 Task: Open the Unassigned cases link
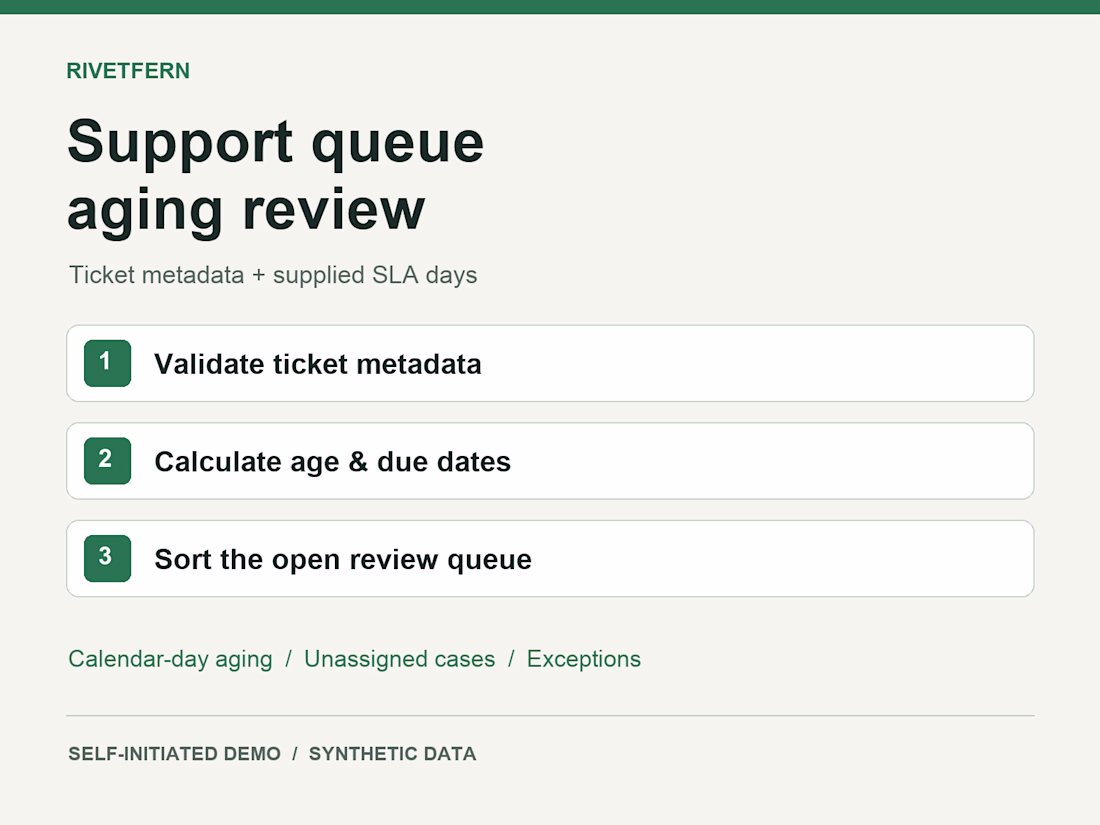(x=399, y=659)
